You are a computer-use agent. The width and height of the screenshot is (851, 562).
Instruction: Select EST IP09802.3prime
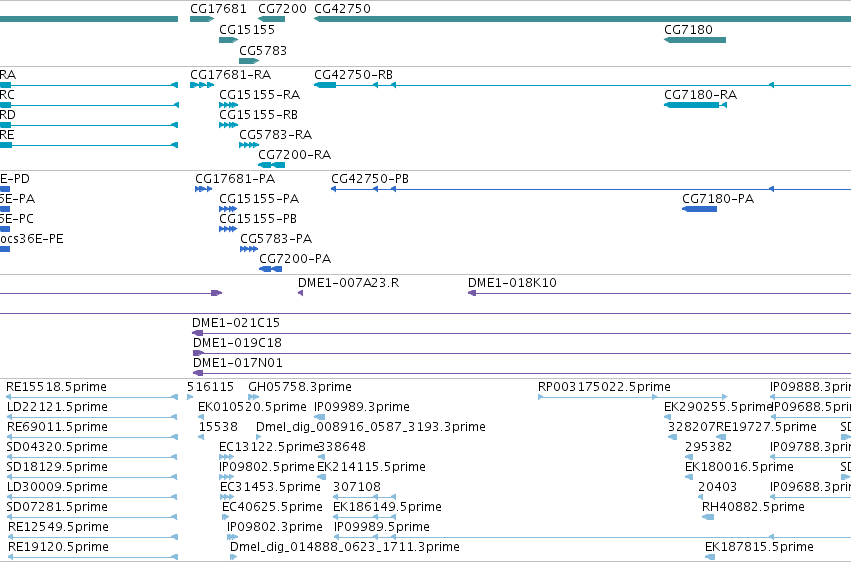pyautogui.click(x=275, y=527)
